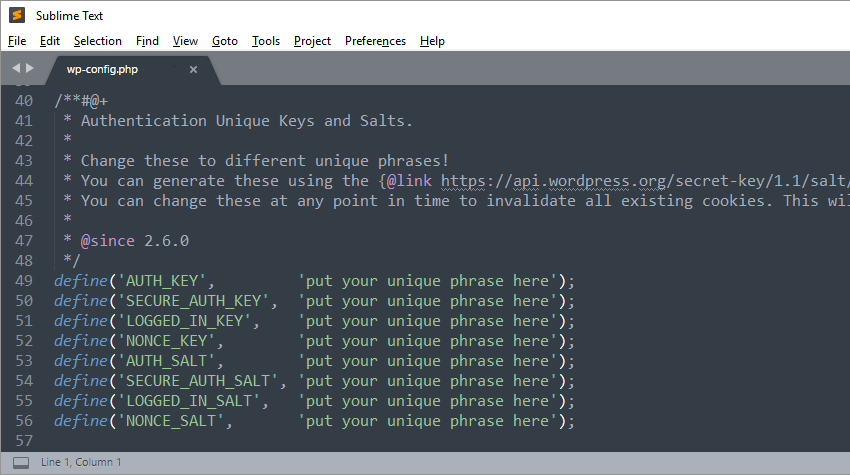
Task: Open the Find menu
Action: 147,41
